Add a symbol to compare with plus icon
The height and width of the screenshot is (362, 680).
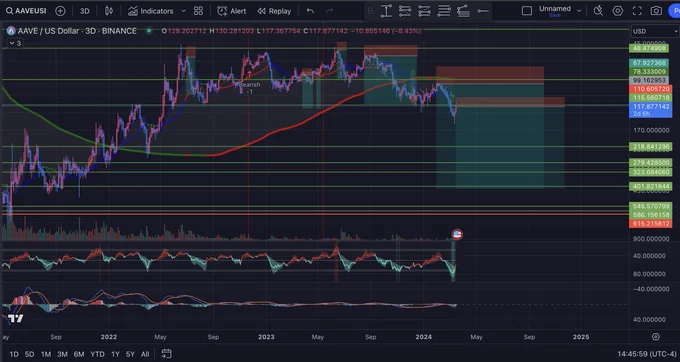pos(60,11)
